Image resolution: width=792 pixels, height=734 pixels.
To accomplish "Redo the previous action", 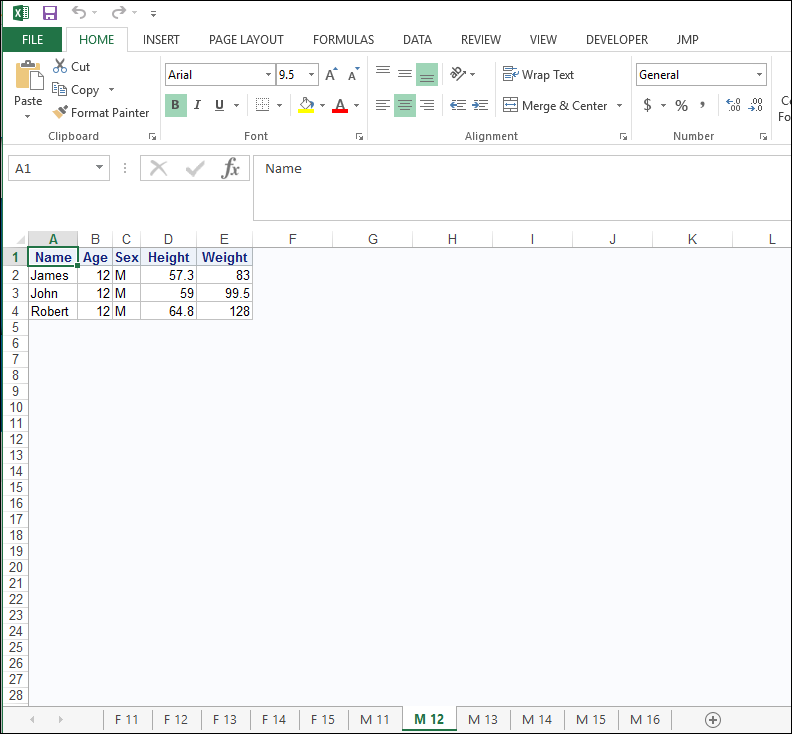I will tap(119, 12).
